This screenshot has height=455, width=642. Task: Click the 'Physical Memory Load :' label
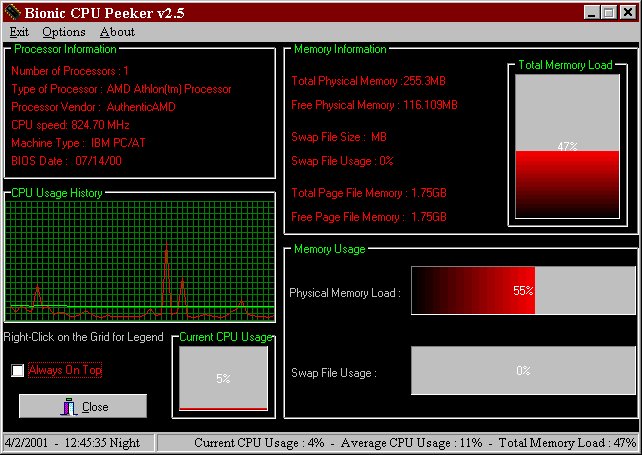tap(345, 293)
